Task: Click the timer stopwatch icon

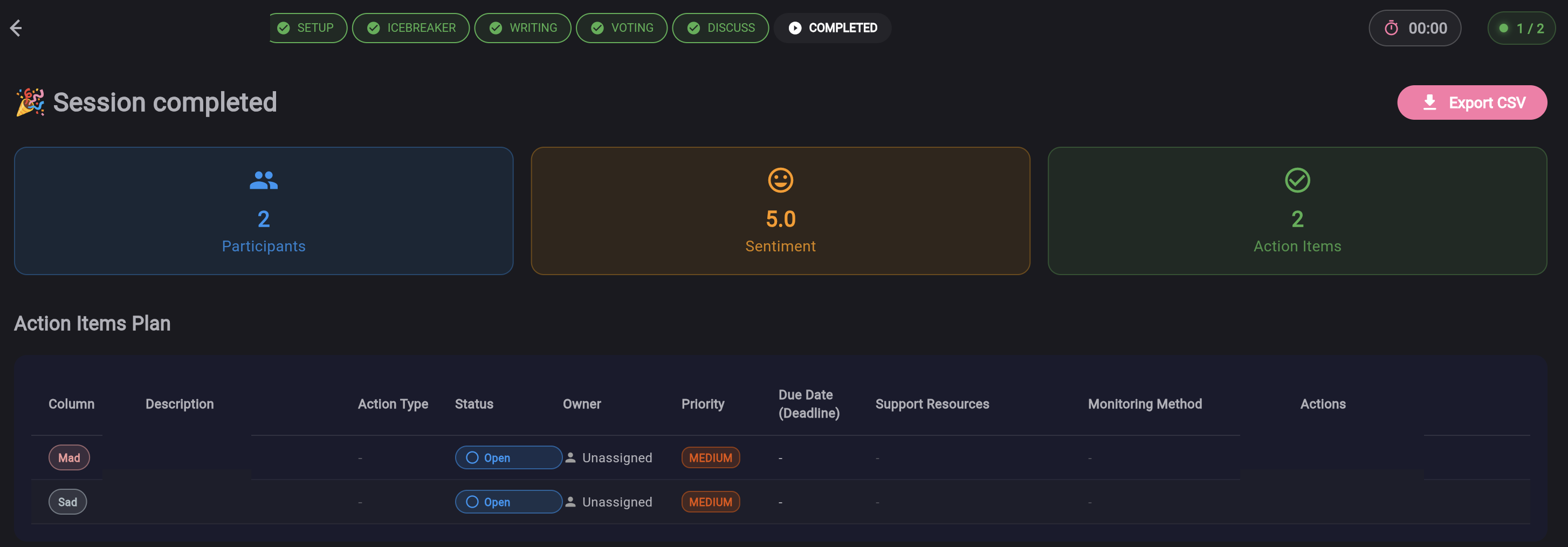Action: click(1392, 28)
